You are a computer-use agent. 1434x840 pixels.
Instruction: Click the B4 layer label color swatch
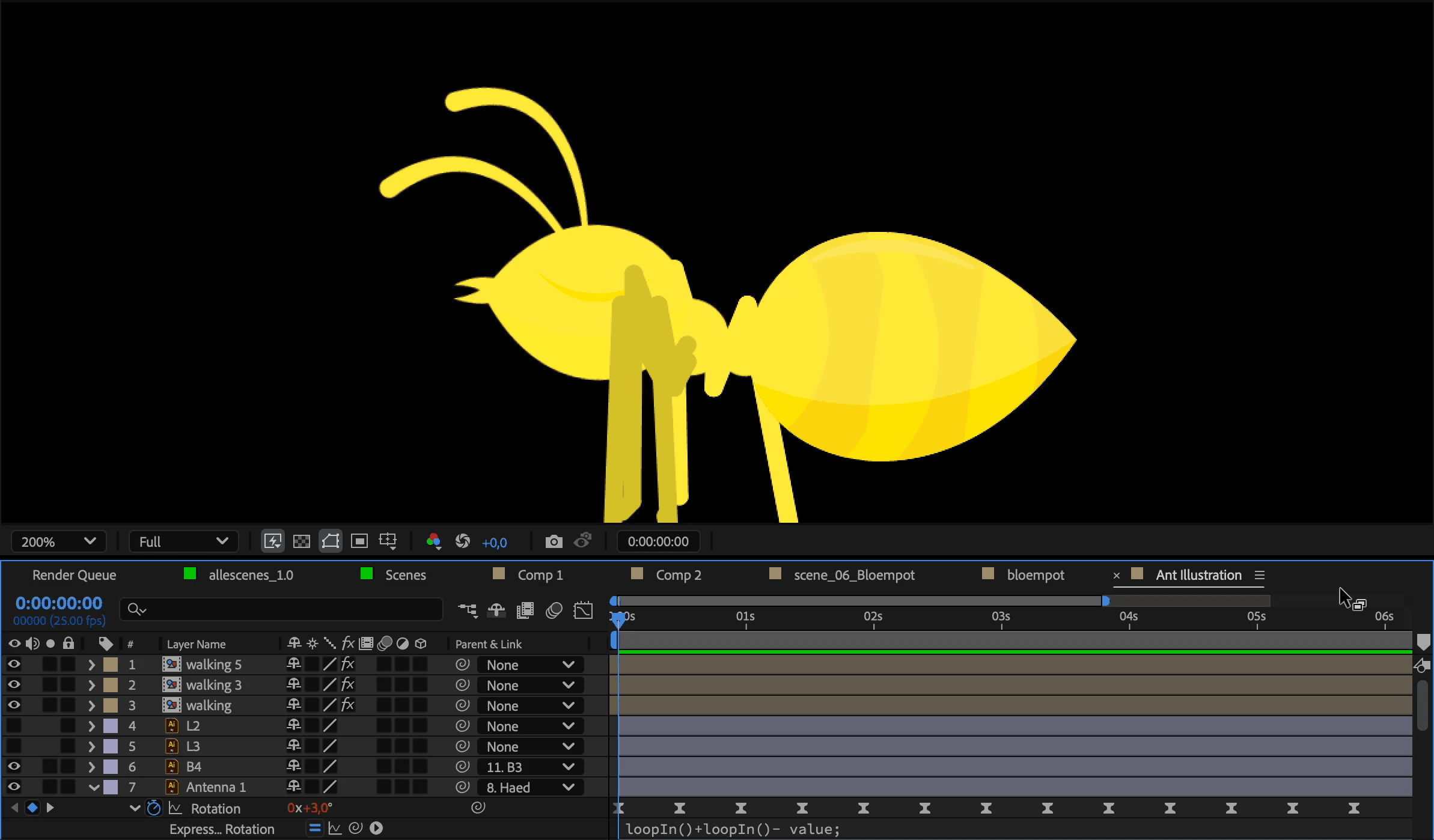[x=111, y=767]
